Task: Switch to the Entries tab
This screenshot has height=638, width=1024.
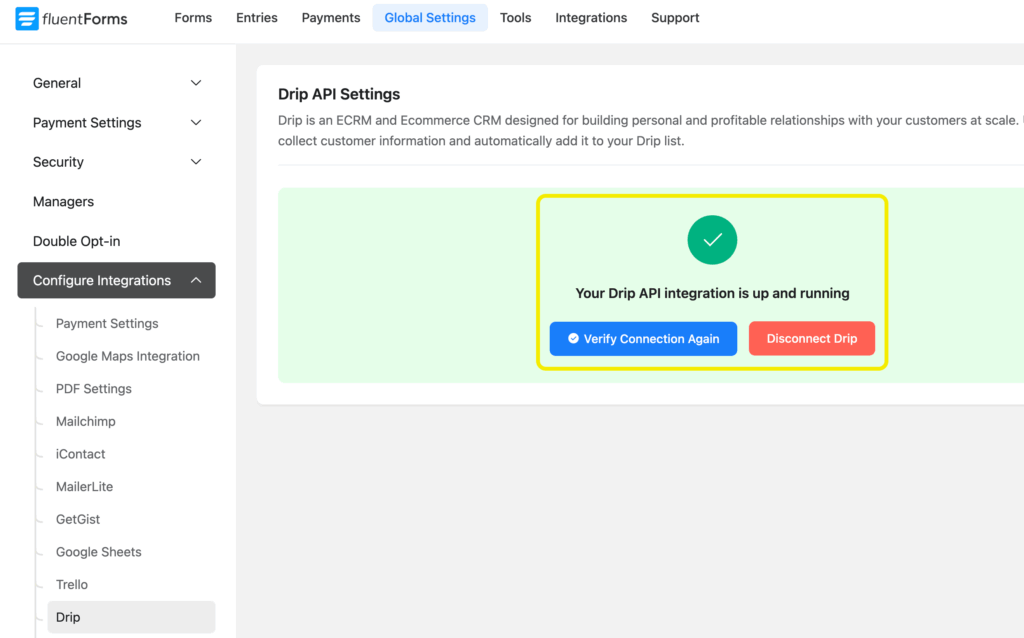Action: (x=256, y=17)
